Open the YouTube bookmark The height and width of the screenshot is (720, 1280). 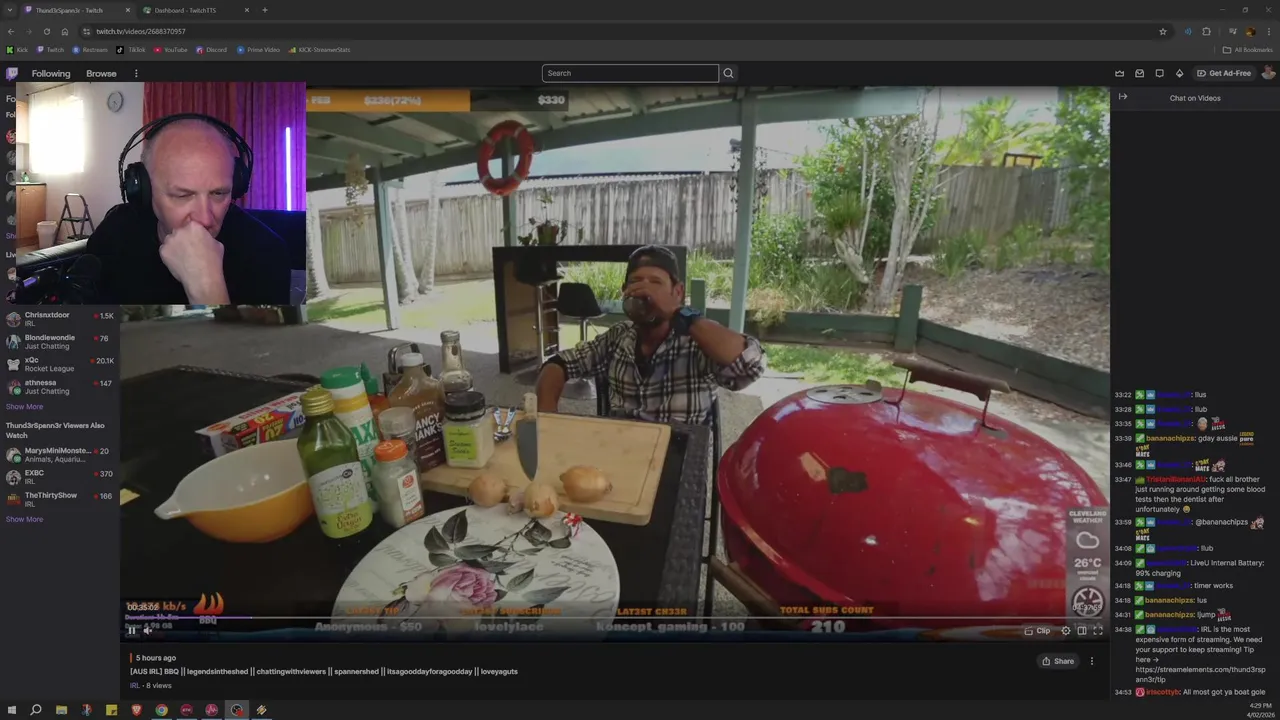(170, 50)
